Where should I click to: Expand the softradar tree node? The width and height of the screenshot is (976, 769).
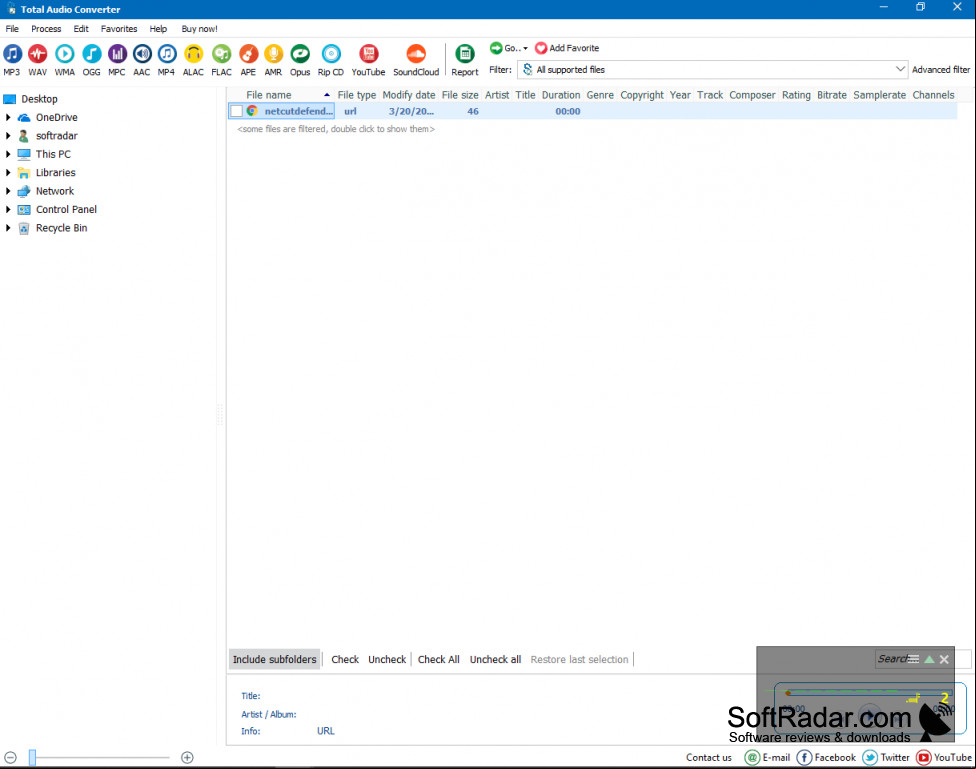[x=8, y=136]
